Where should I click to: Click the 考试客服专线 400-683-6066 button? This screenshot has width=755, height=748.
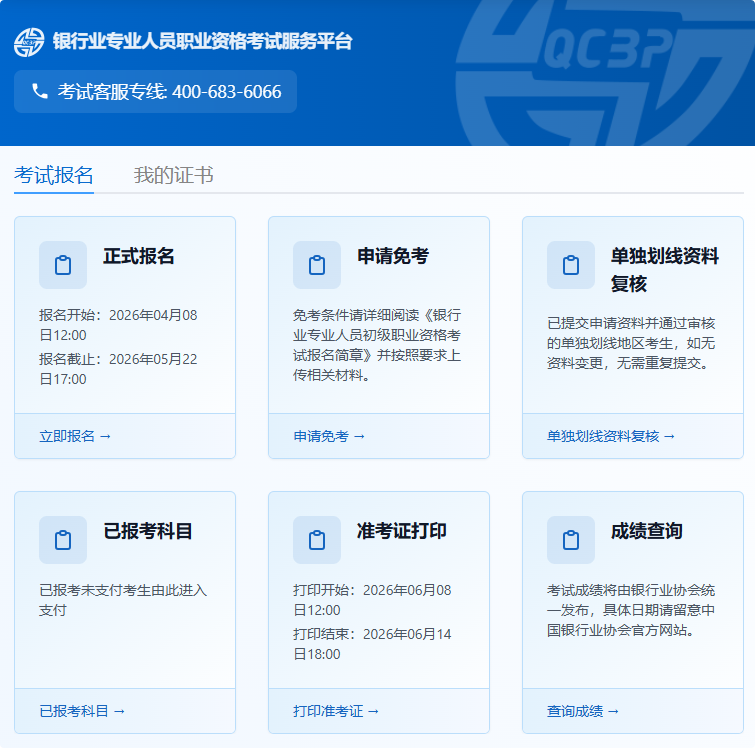tap(155, 92)
